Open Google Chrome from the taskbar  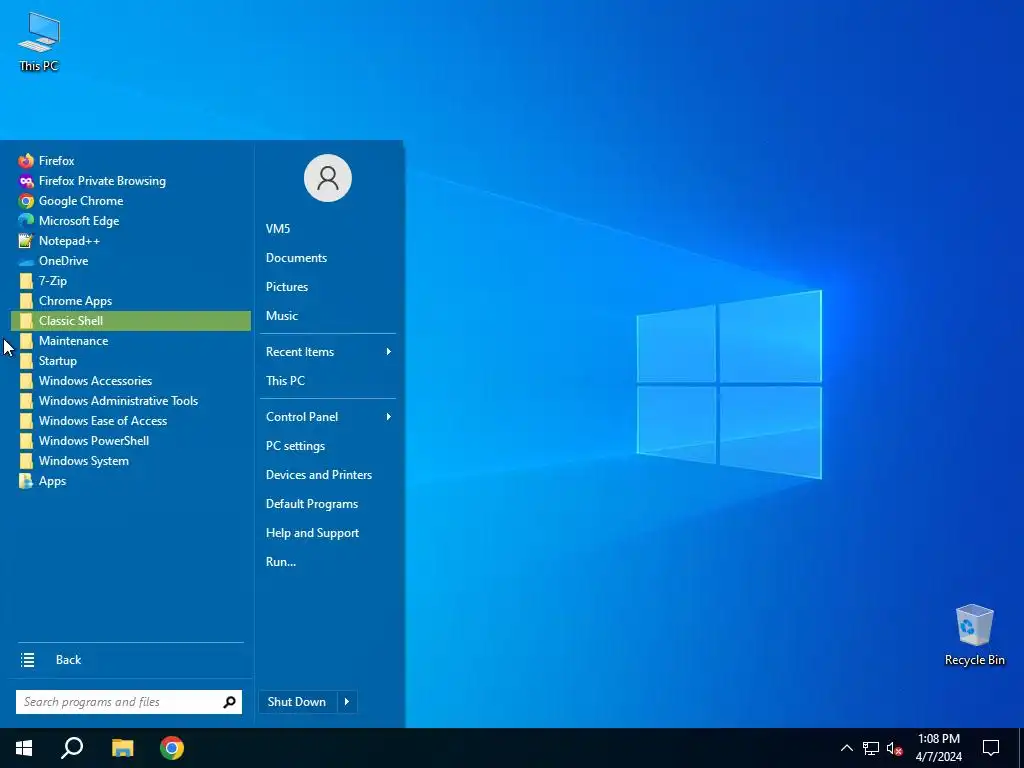coord(172,748)
